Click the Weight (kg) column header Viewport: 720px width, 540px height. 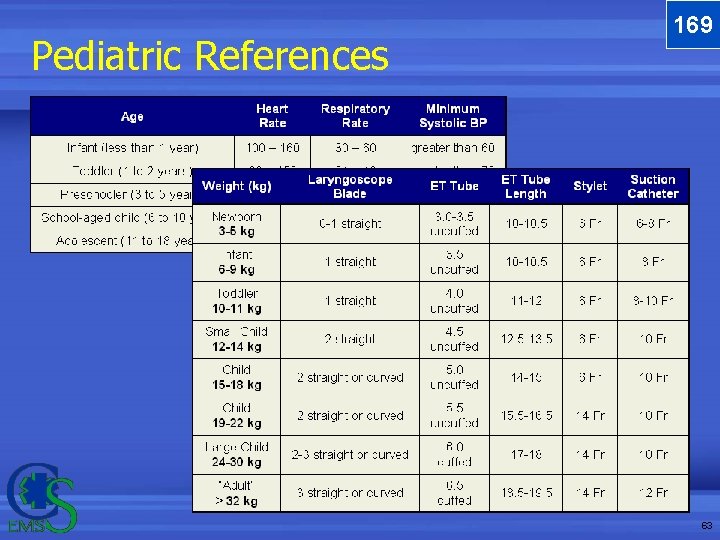pyautogui.click(x=236, y=186)
